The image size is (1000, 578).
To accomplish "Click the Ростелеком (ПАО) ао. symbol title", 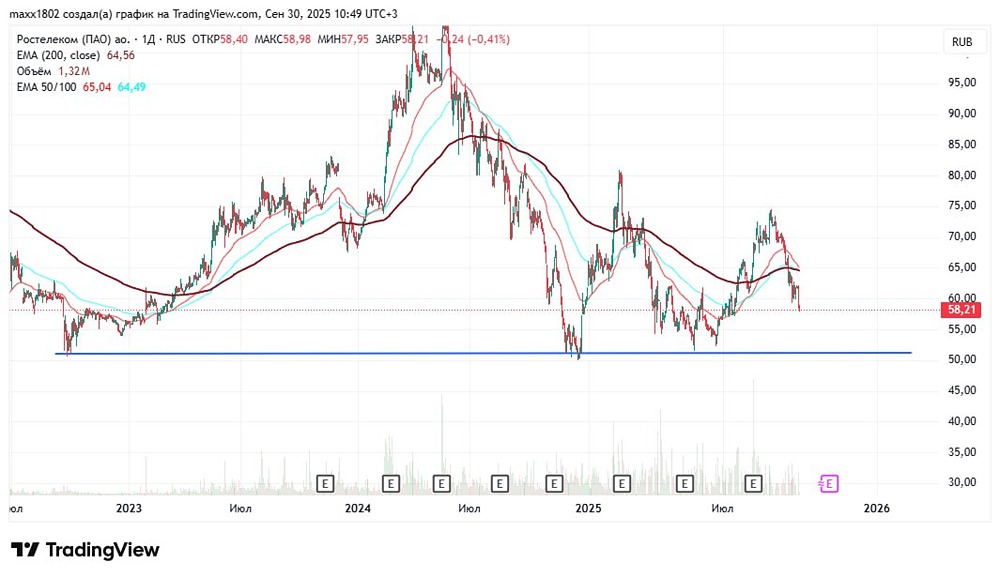I will pos(73,40).
